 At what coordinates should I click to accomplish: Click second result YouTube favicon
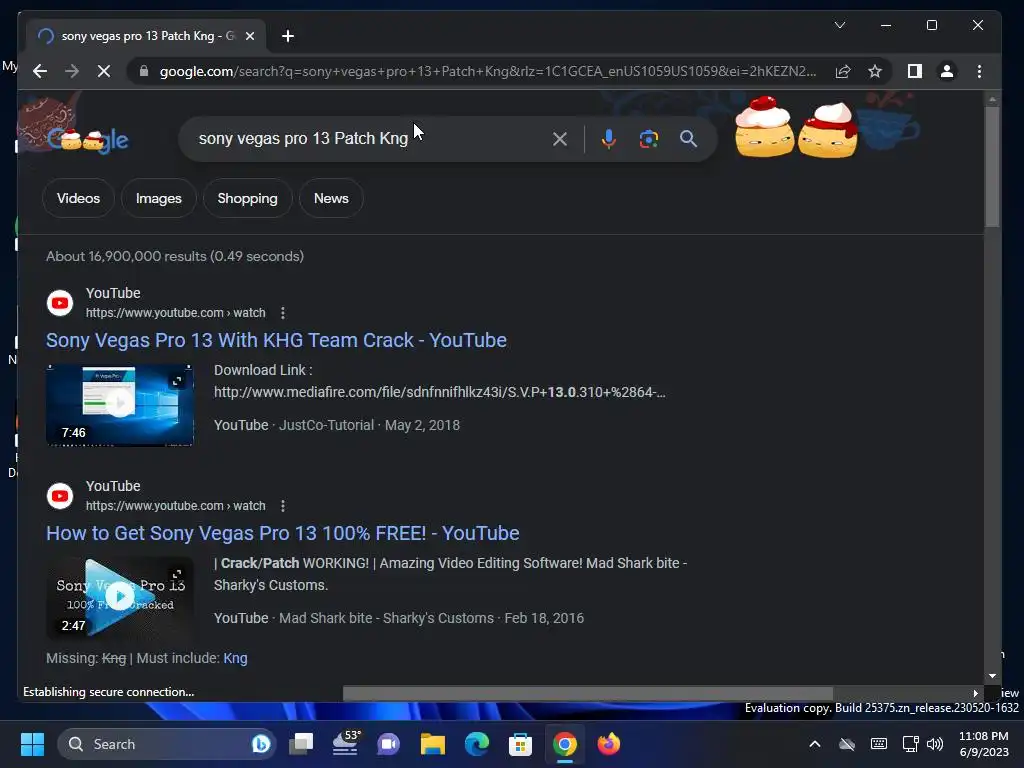coord(60,496)
